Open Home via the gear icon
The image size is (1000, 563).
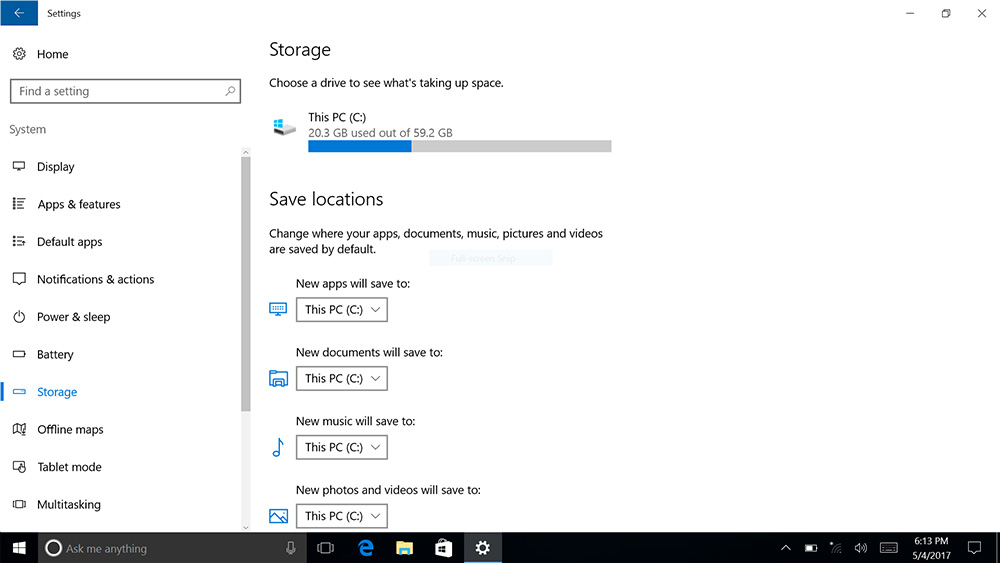[19, 54]
